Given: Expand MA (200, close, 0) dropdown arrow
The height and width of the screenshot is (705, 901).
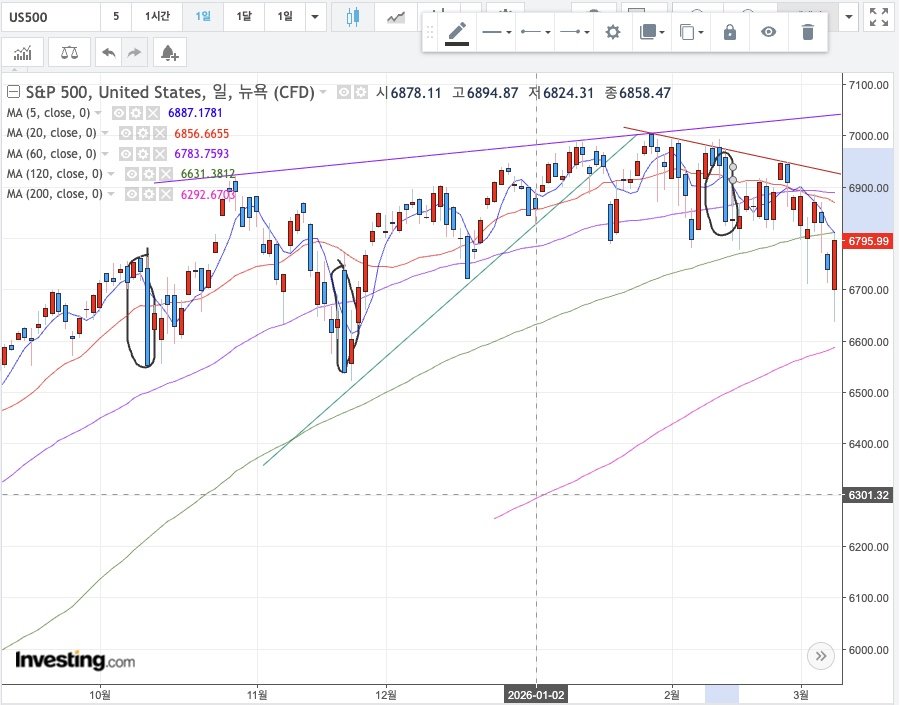Looking at the screenshot, I should pos(111,194).
